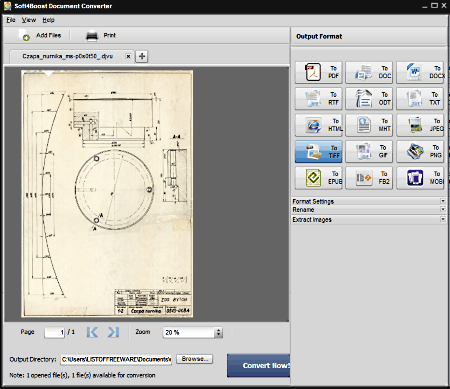
Task: Expand the Format Settings section
Action: [369, 201]
